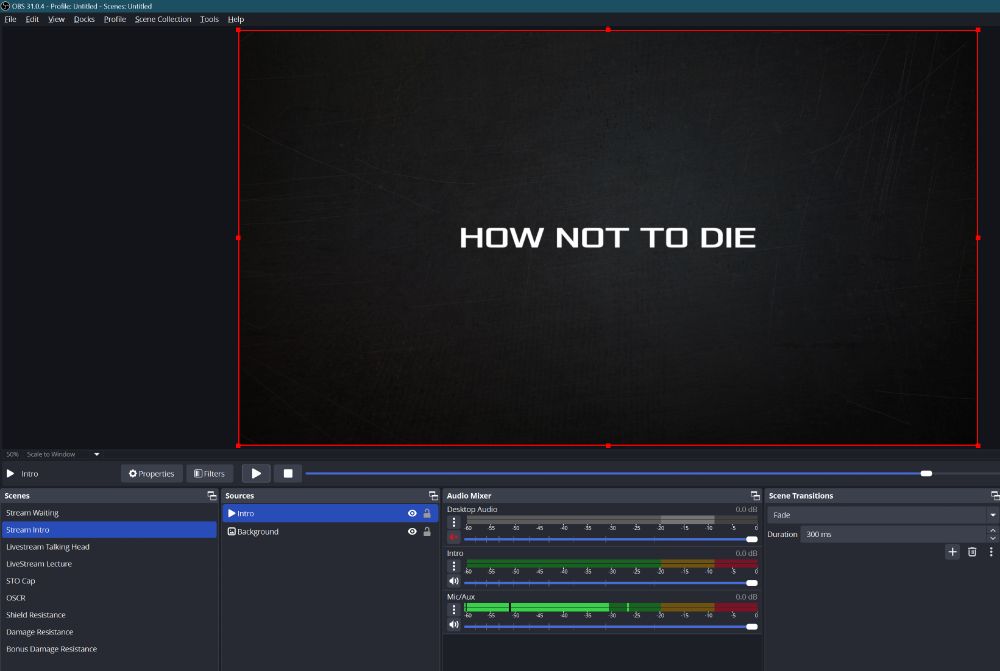Select the Stream Waiting scene
The height and width of the screenshot is (671, 1000).
click(109, 513)
